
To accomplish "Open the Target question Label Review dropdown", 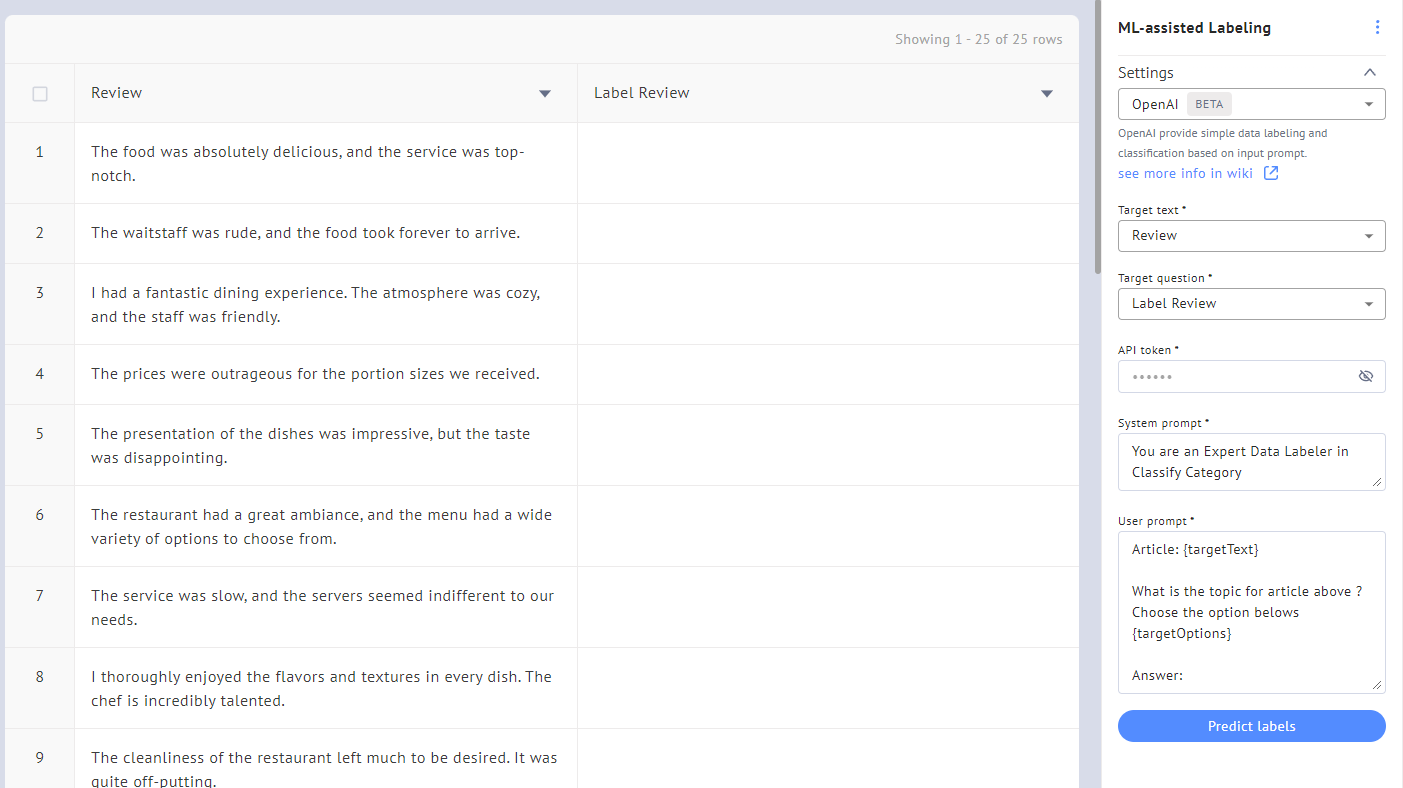I will click(1251, 304).
